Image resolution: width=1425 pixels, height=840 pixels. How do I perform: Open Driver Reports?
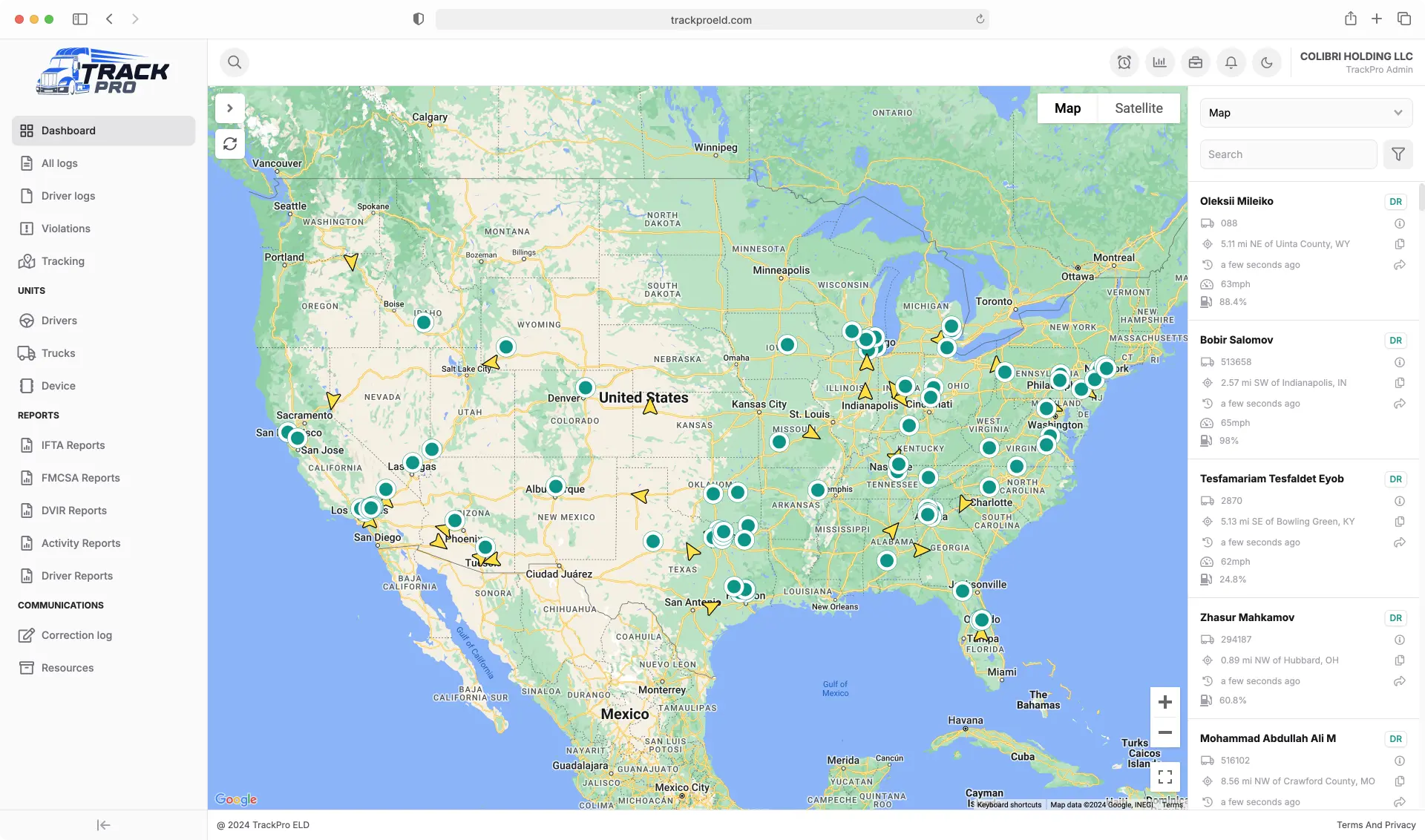[x=103, y=576]
